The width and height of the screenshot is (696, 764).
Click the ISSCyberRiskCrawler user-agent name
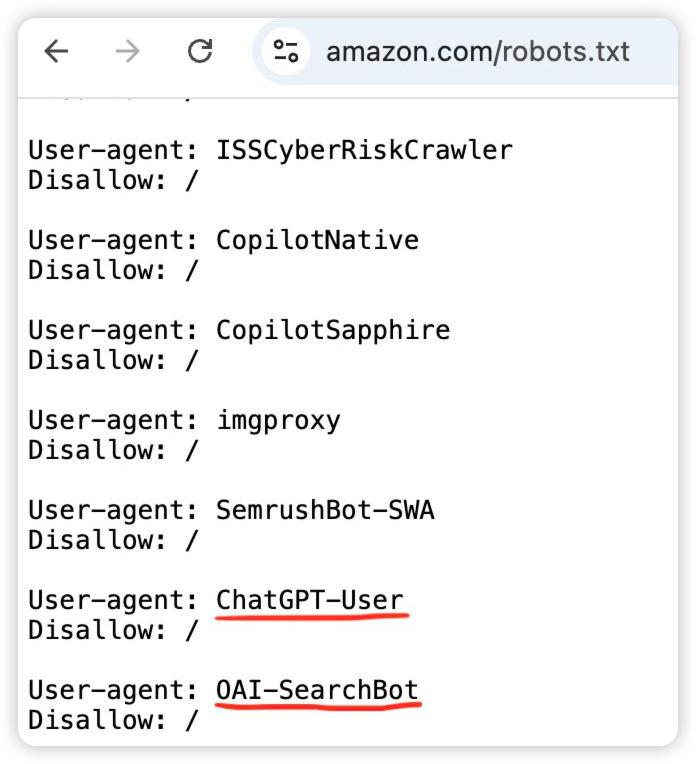(x=364, y=151)
